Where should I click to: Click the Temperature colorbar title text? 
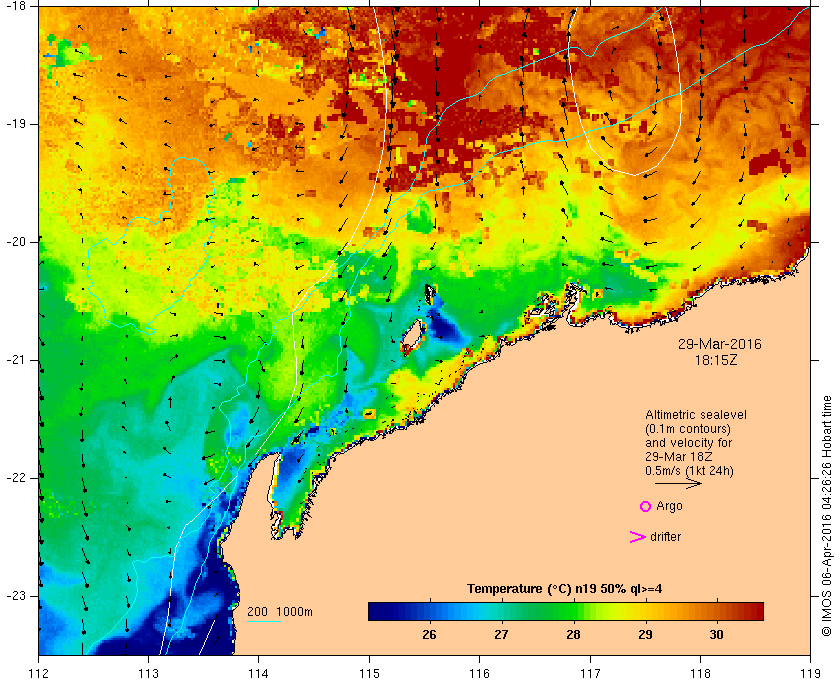(564, 589)
